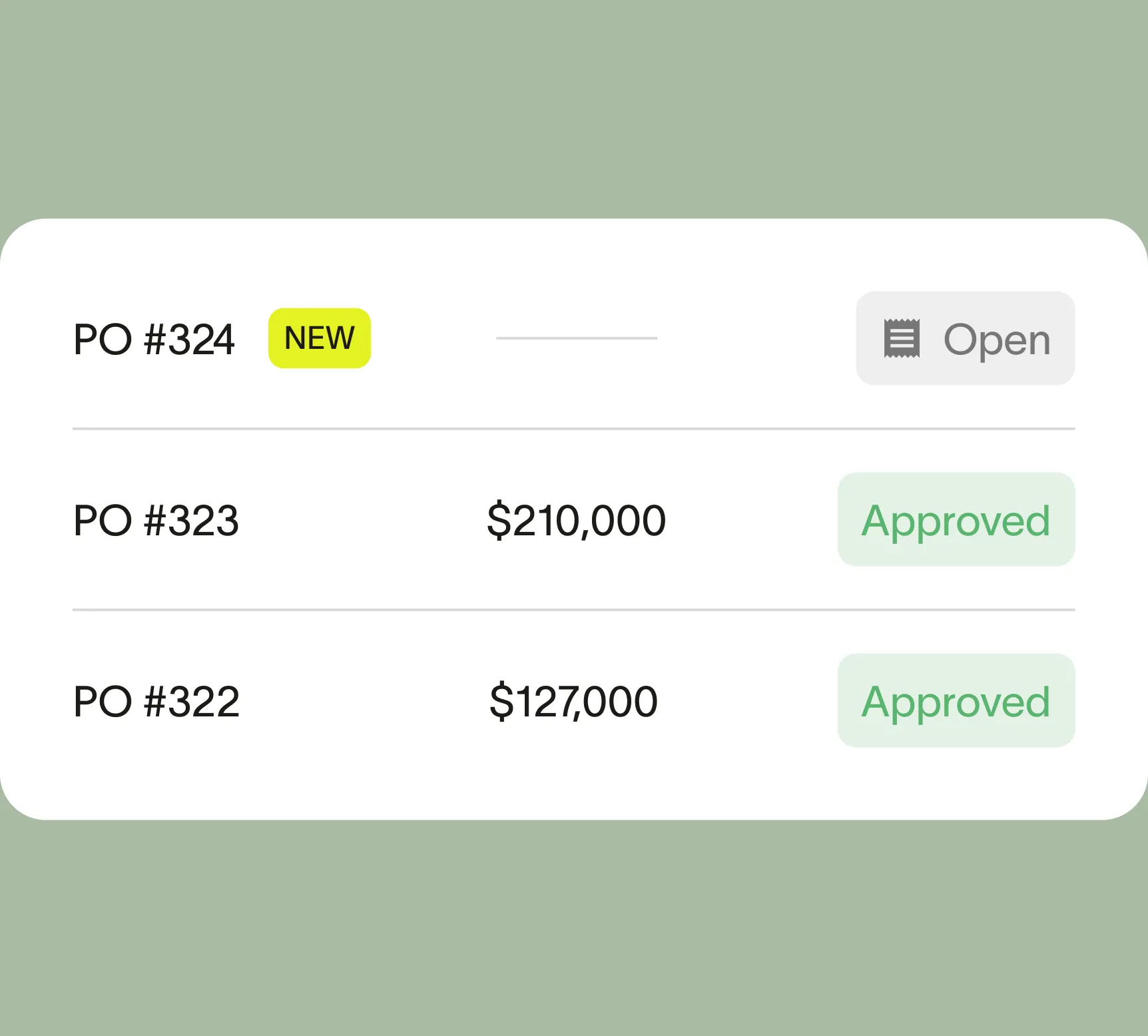This screenshot has width=1148, height=1036.
Task: Click the pending amount placeholder on PO #324
Action: click(x=577, y=338)
